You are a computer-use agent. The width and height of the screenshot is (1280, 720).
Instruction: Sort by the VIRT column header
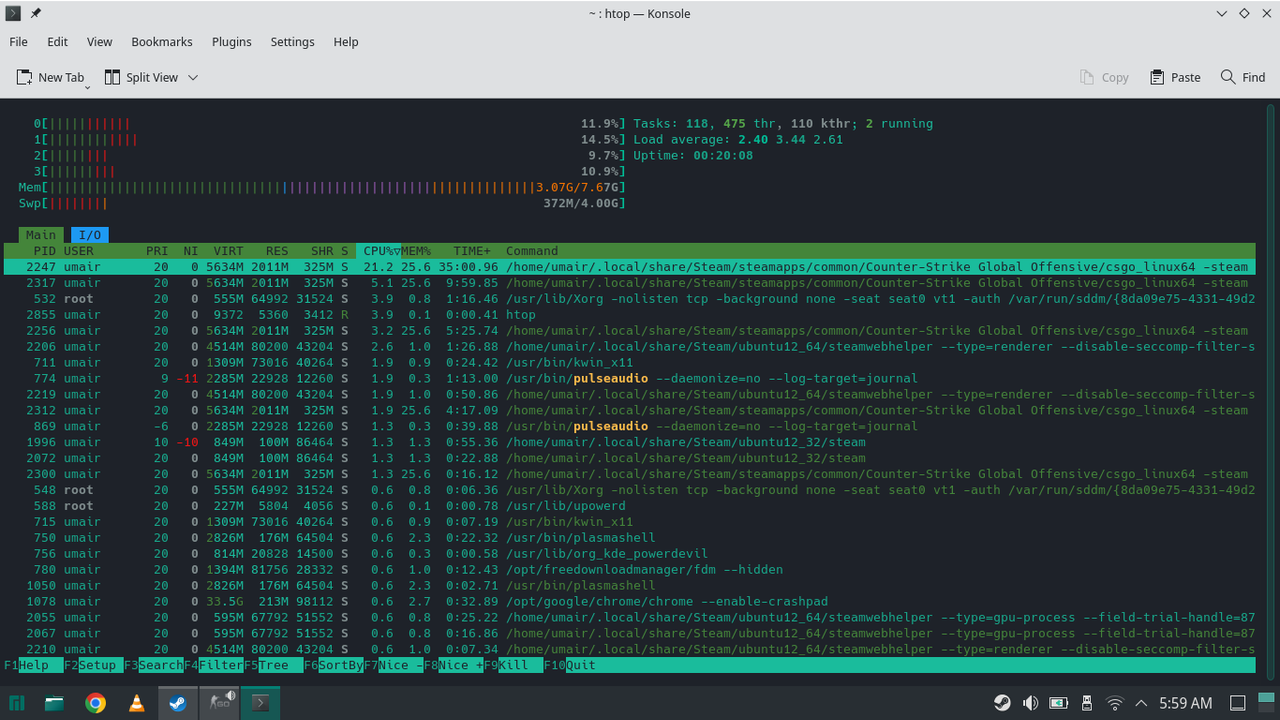(228, 251)
